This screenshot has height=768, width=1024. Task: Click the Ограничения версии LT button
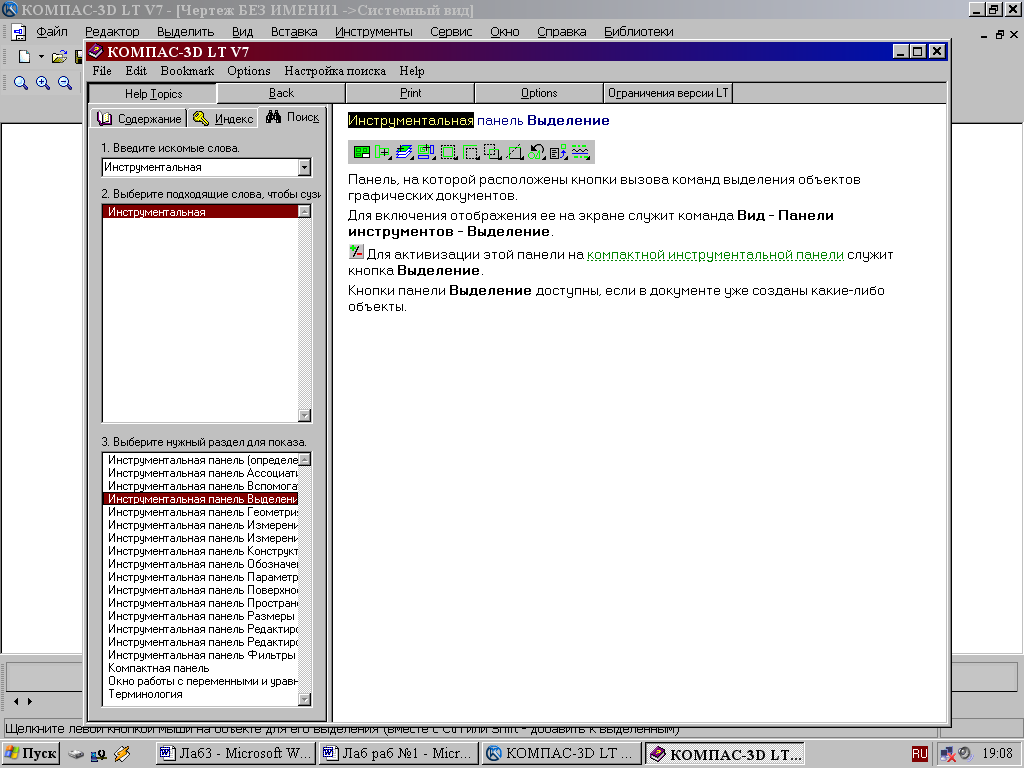click(668, 93)
